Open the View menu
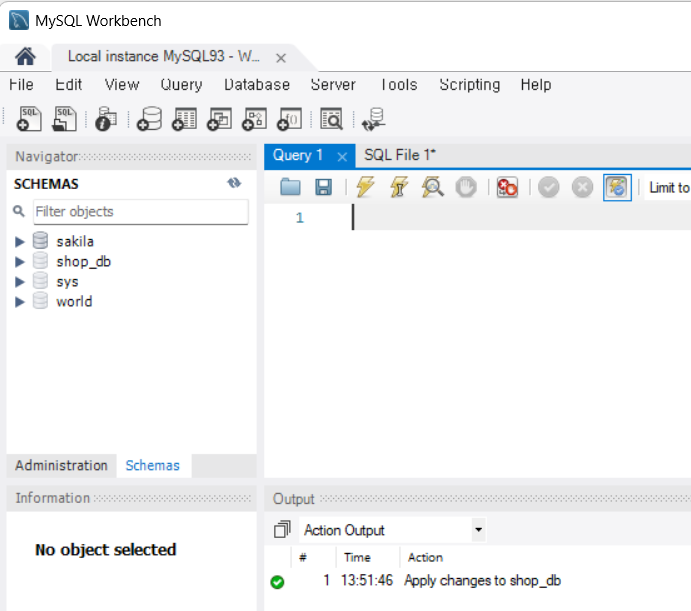The height and width of the screenshot is (611, 691). (122, 85)
